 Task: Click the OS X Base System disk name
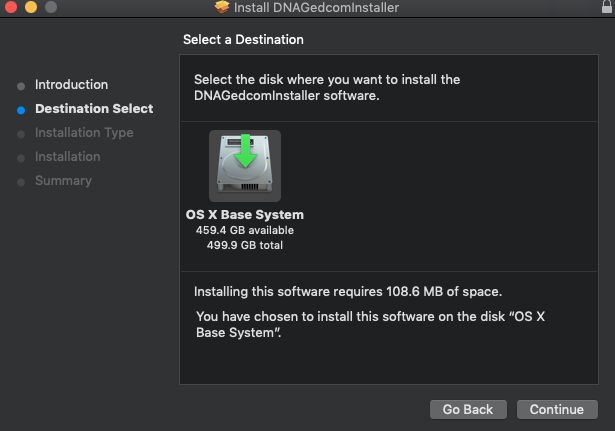point(245,215)
